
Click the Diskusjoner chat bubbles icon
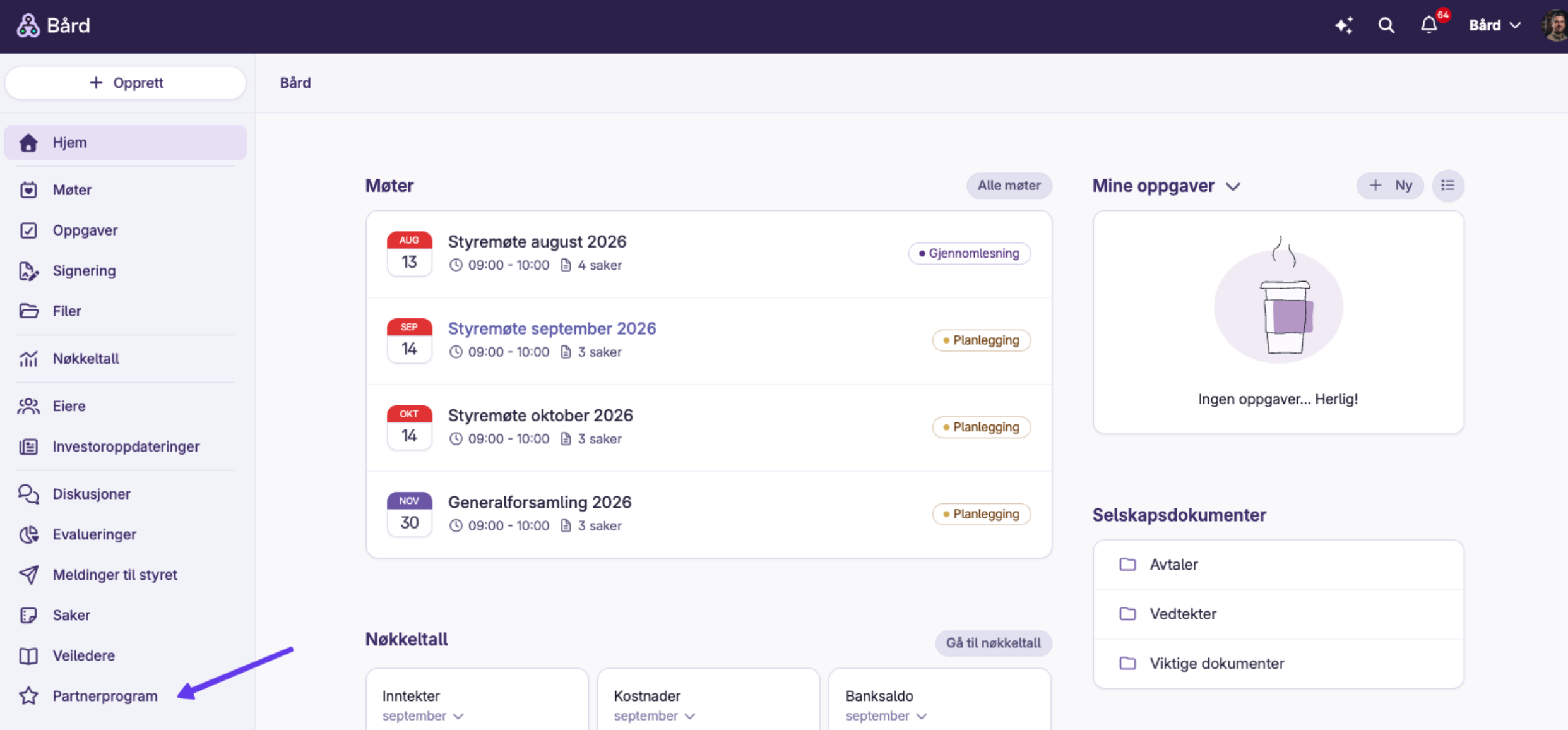pos(28,494)
